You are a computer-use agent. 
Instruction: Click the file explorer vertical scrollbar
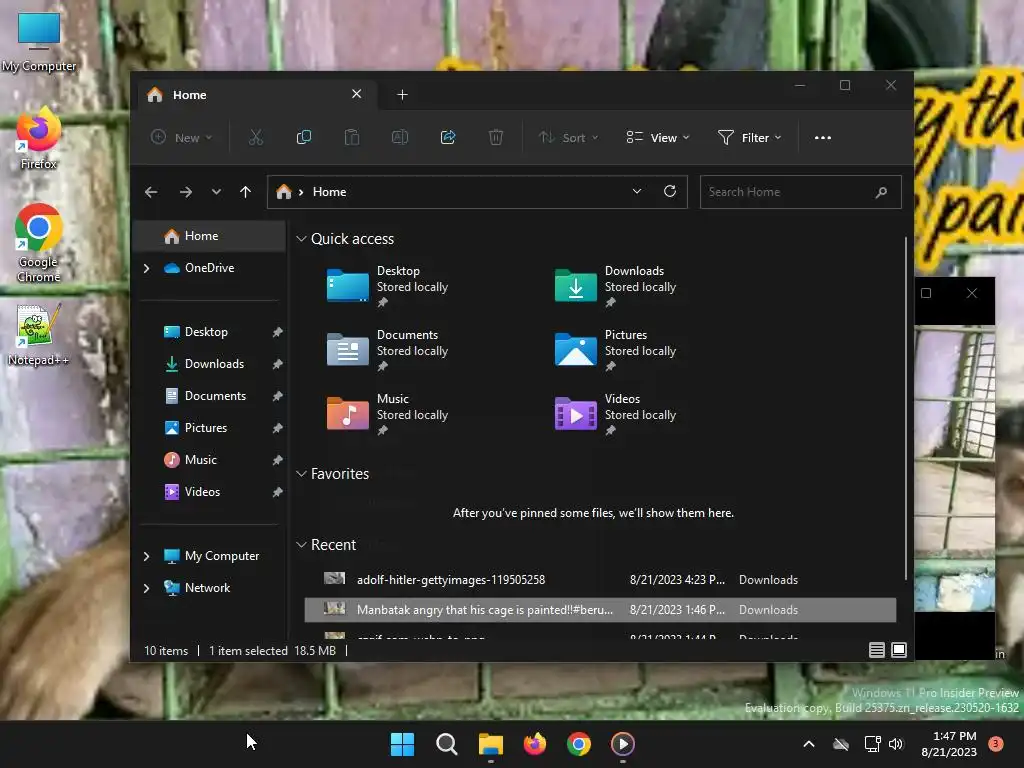pyautogui.click(x=906, y=408)
